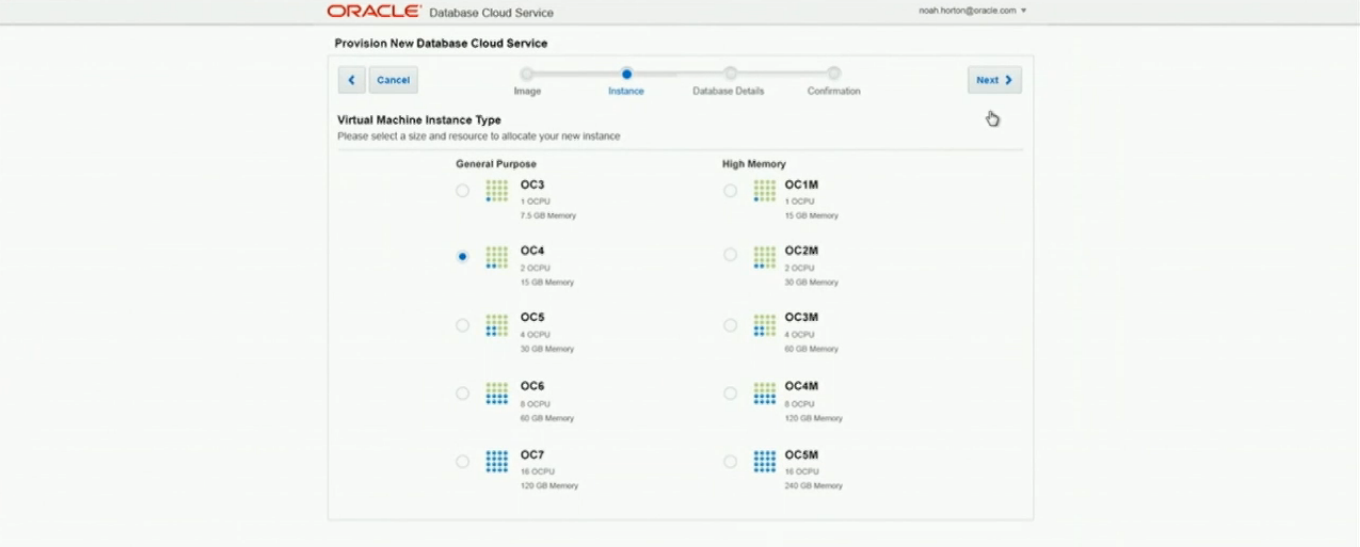
Task: Open the noah.horton@oracle.com user dropdown
Action: (x=972, y=10)
